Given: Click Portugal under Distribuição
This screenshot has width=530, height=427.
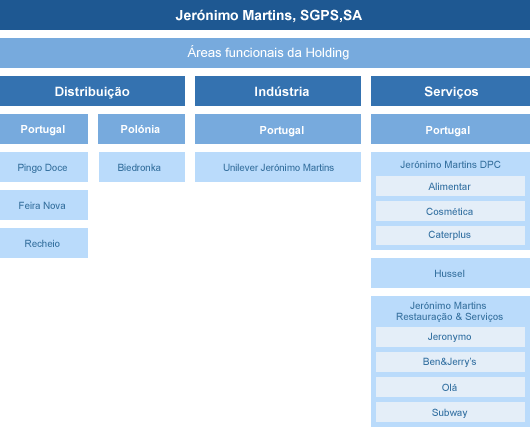Looking at the screenshot, I should point(44,129).
